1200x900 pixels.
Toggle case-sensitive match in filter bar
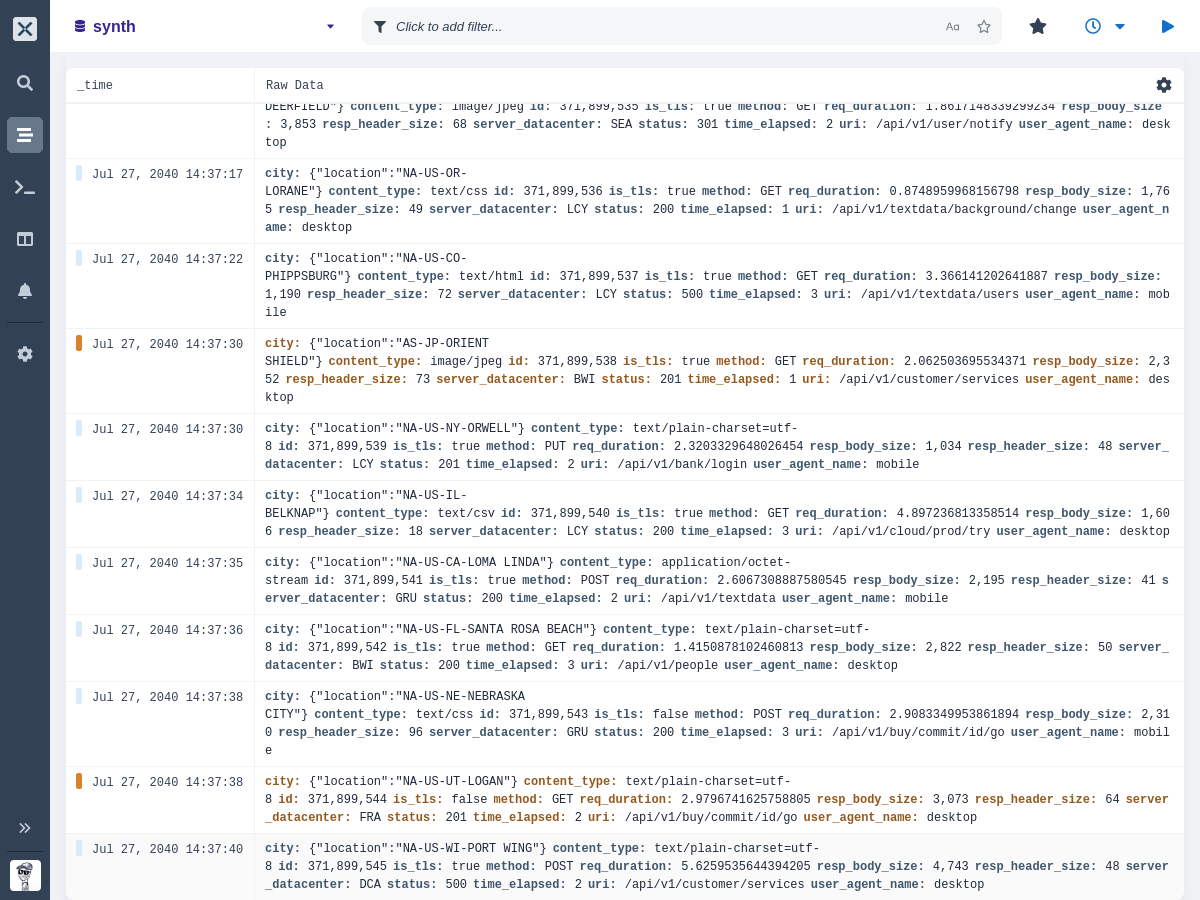coord(952,27)
